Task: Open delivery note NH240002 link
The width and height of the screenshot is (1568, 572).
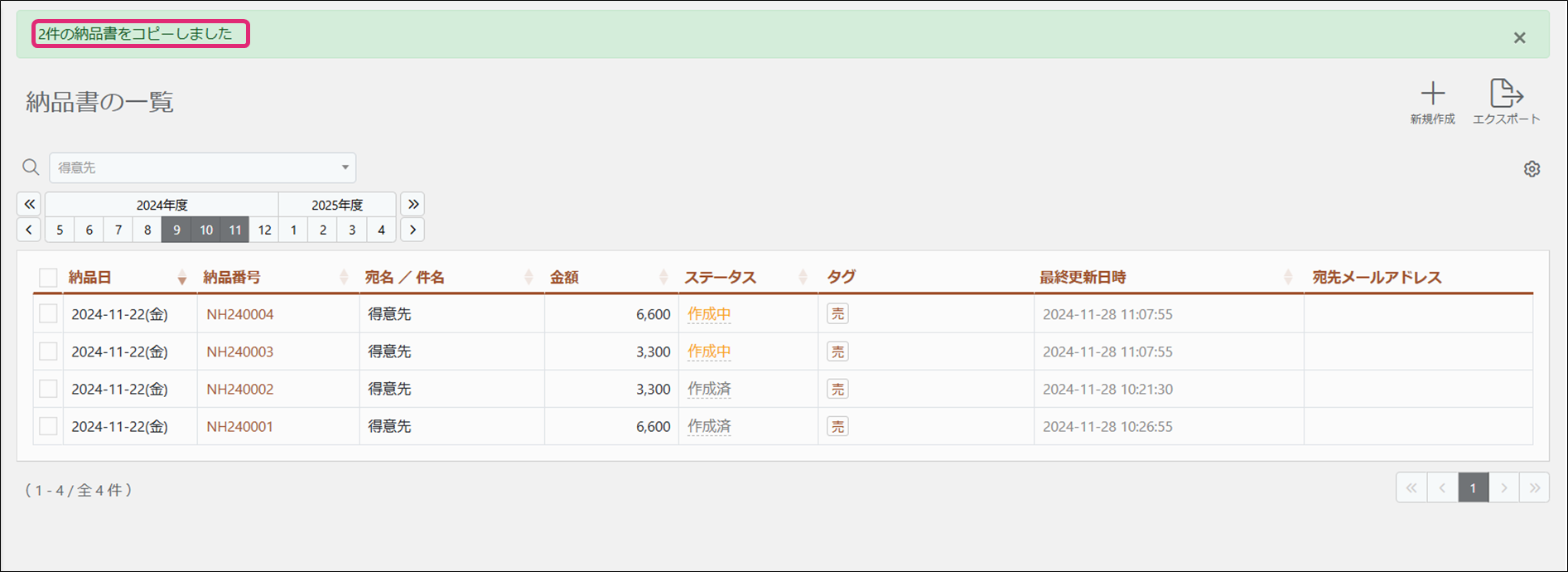Action: [239, 389]
